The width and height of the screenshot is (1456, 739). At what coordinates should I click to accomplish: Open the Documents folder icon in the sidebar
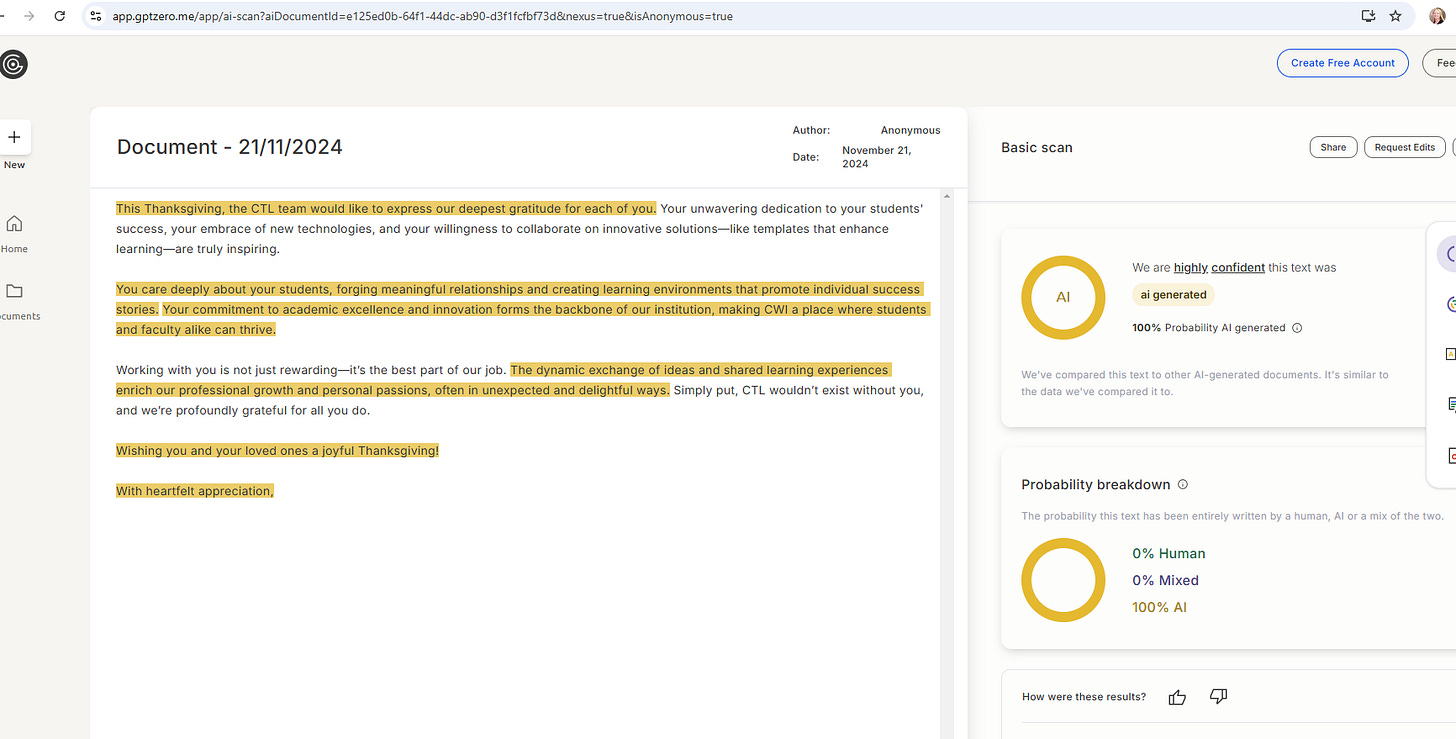coord(14,291)
